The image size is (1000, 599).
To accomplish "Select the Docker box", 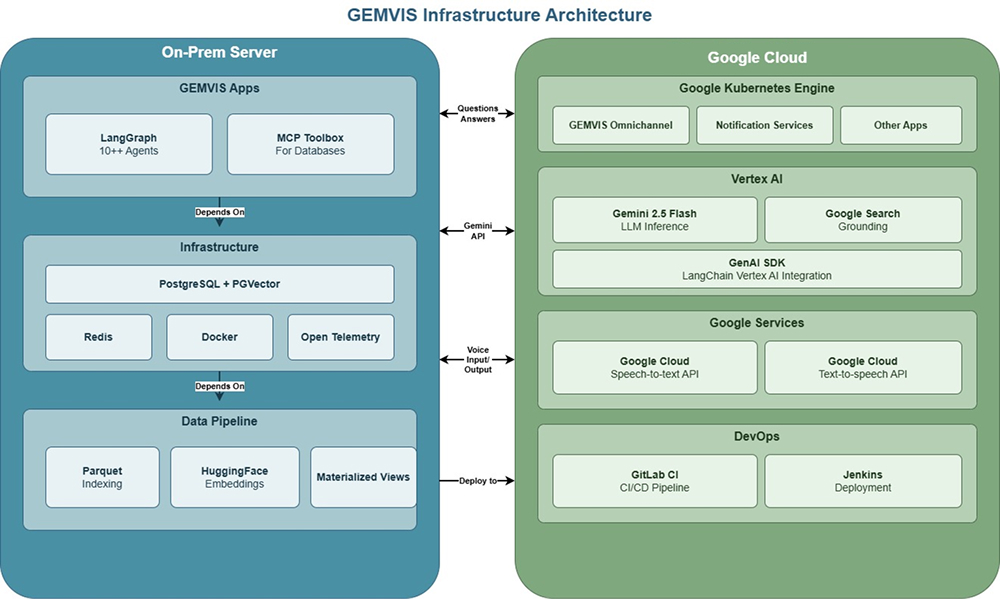I will click(219, 337).
